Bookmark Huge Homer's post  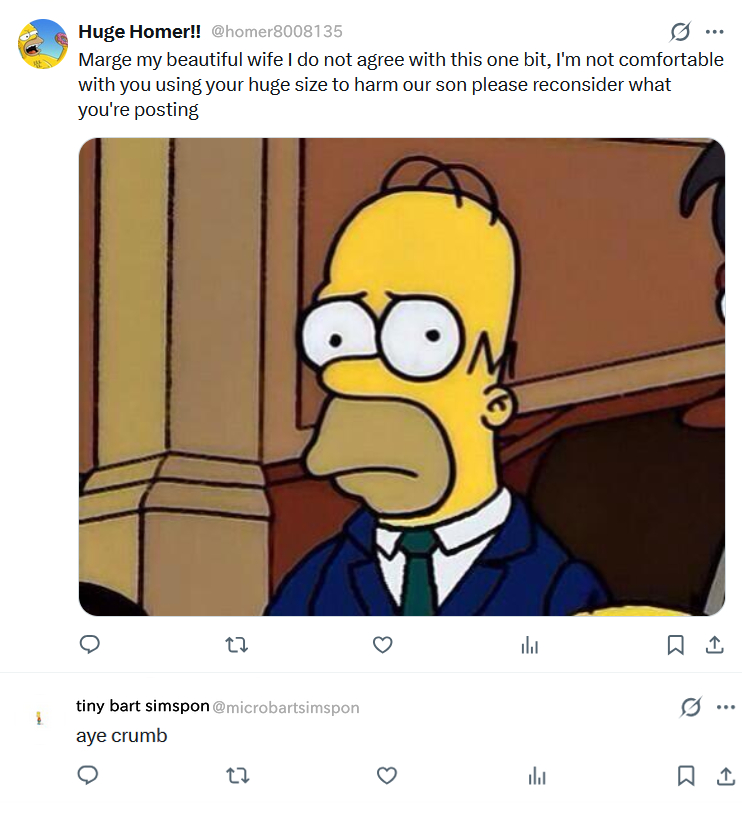click(676, 645)
